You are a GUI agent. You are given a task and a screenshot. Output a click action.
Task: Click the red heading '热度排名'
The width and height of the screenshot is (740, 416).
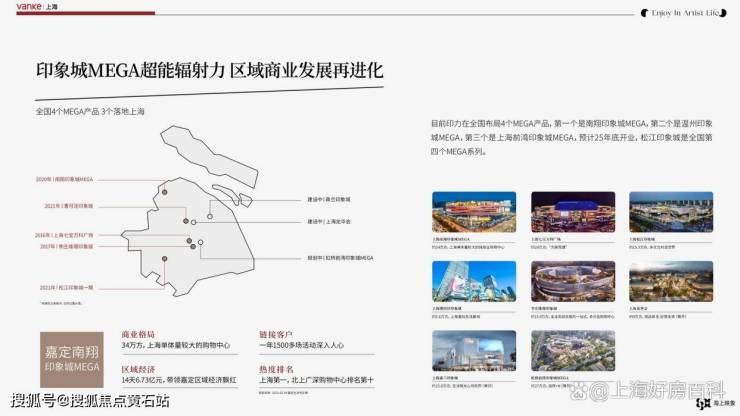tap(276, 369)
